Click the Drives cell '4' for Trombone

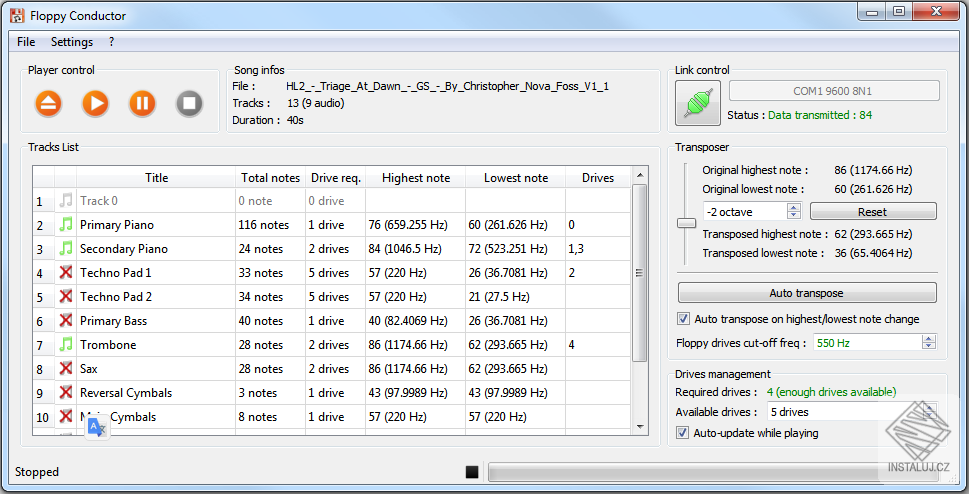[x=598, y=344]
